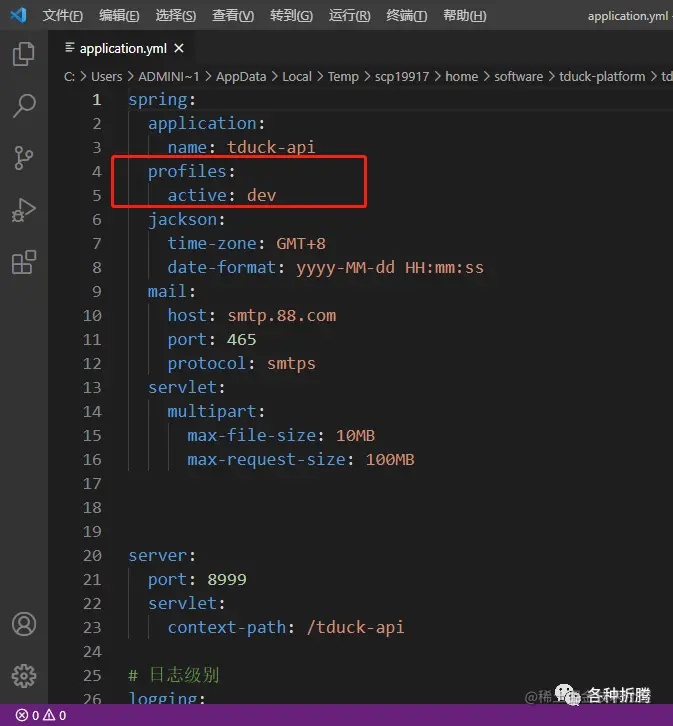673x726 pixels.
Task: Open the Source Control view
Action: (24, 158)
